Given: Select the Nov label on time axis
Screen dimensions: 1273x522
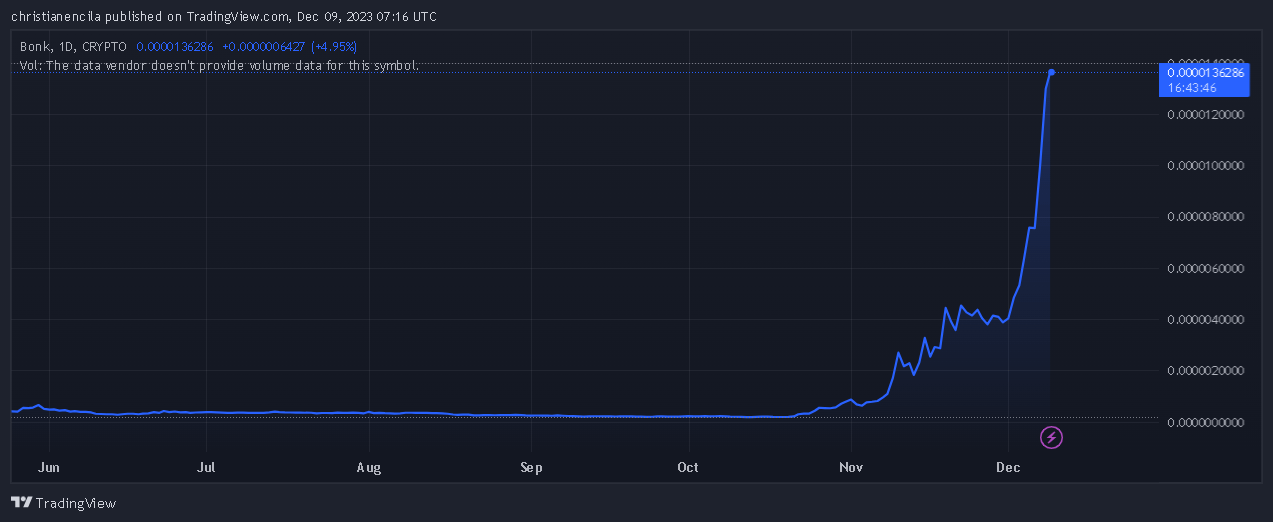Looking at the screenshot, I should (x=851, y=467).
